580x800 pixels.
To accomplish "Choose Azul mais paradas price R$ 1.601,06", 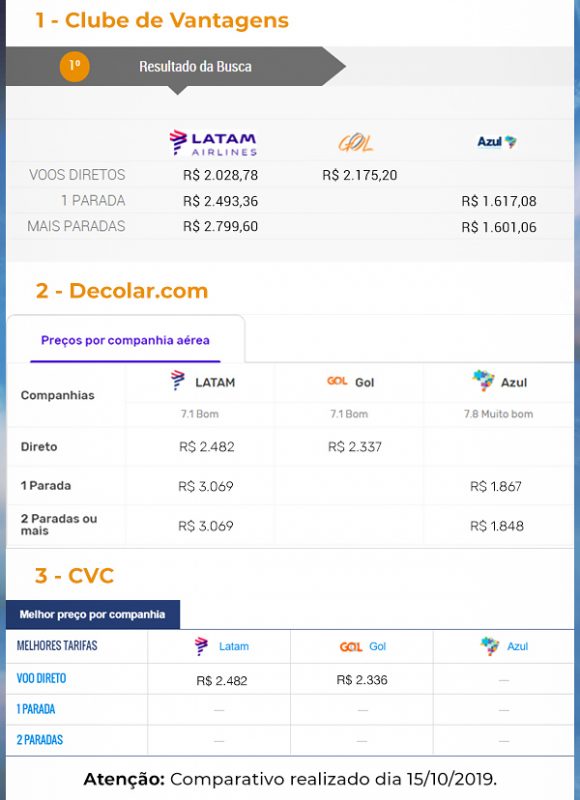I will (x=499, y=227).
